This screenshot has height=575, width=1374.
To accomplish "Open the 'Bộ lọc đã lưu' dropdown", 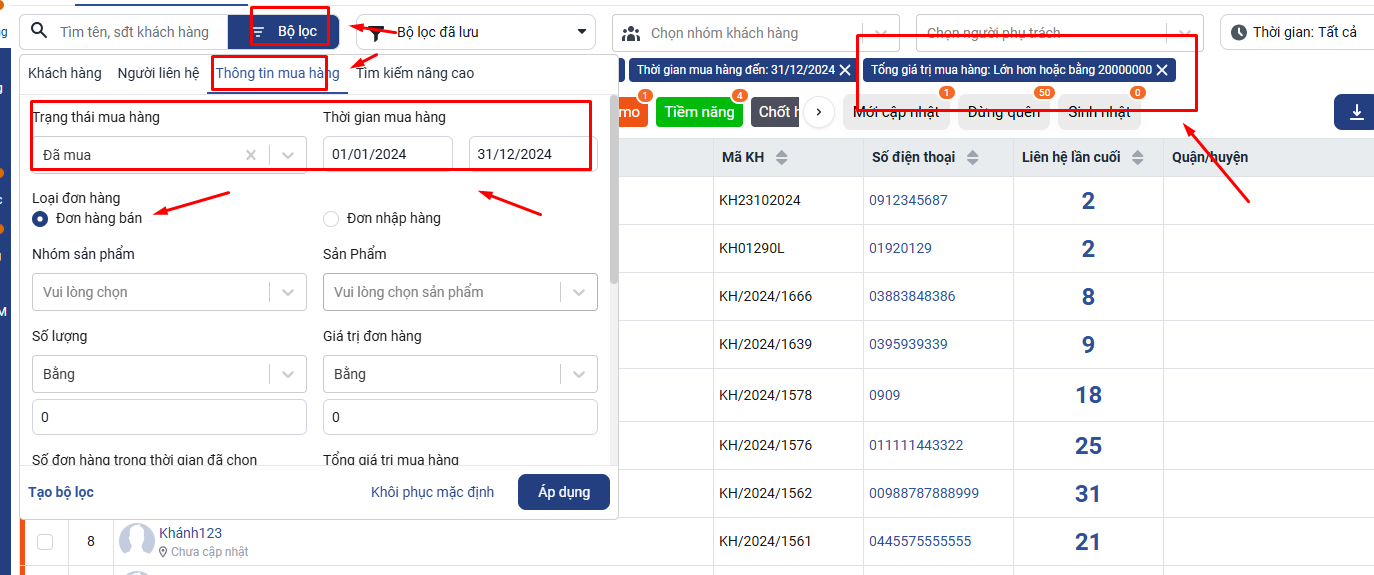I will pyautogui.click(x=475, y=32).
